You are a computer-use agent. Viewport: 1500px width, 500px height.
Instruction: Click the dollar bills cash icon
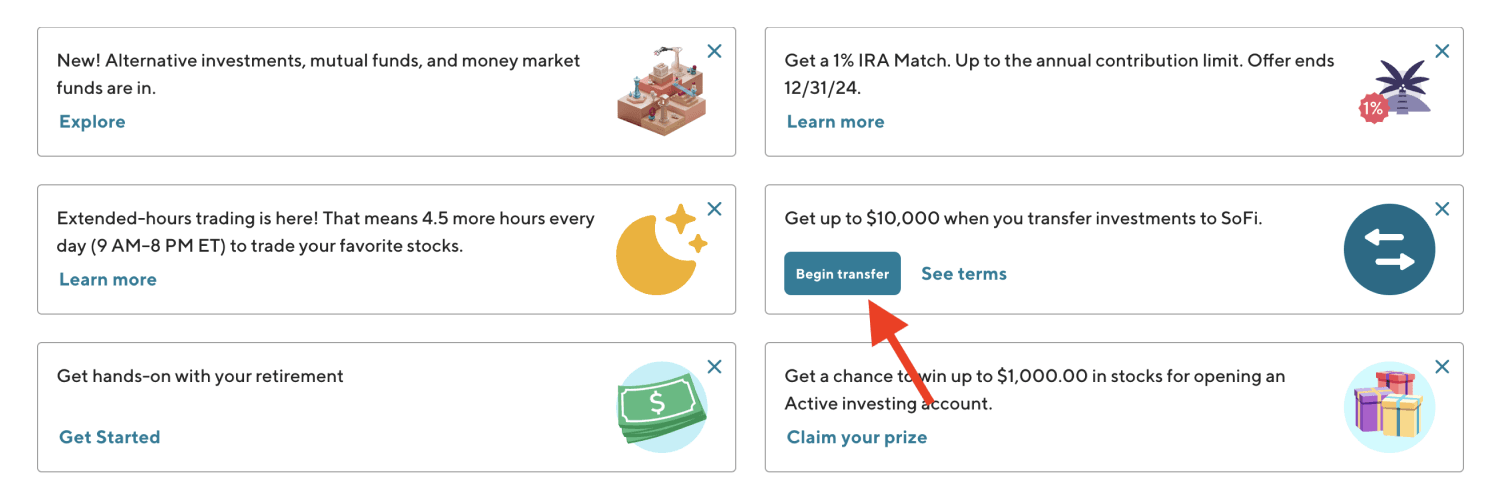point(661,407)
